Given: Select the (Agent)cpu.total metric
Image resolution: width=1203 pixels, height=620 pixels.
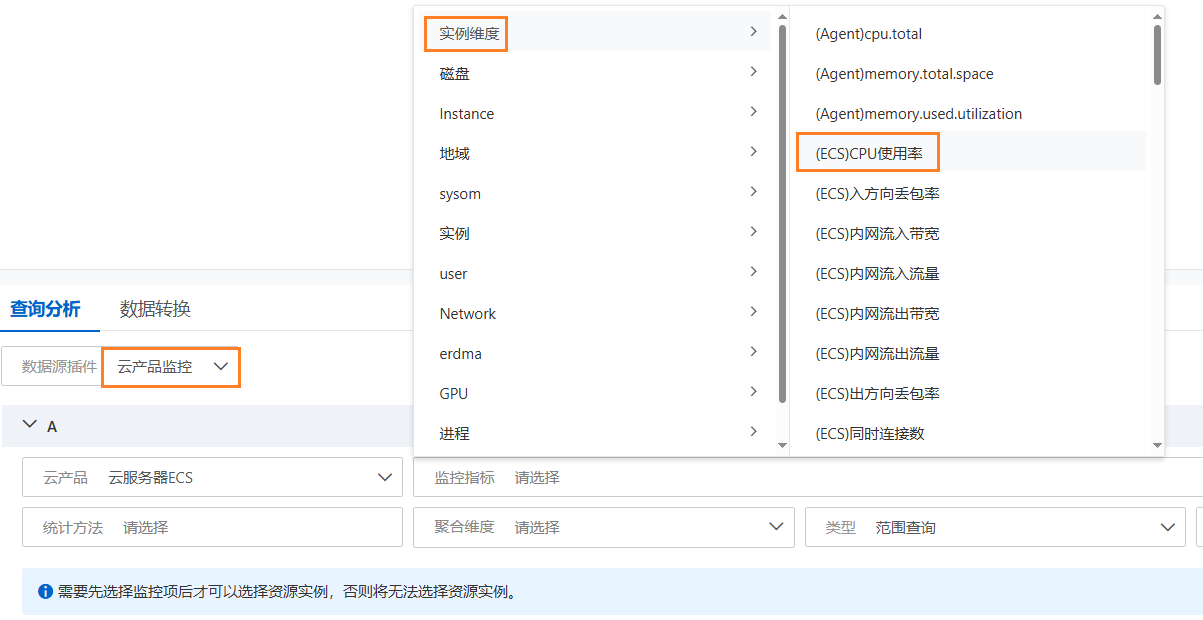Looking at the screenshot, I should [x=970, y=34].
